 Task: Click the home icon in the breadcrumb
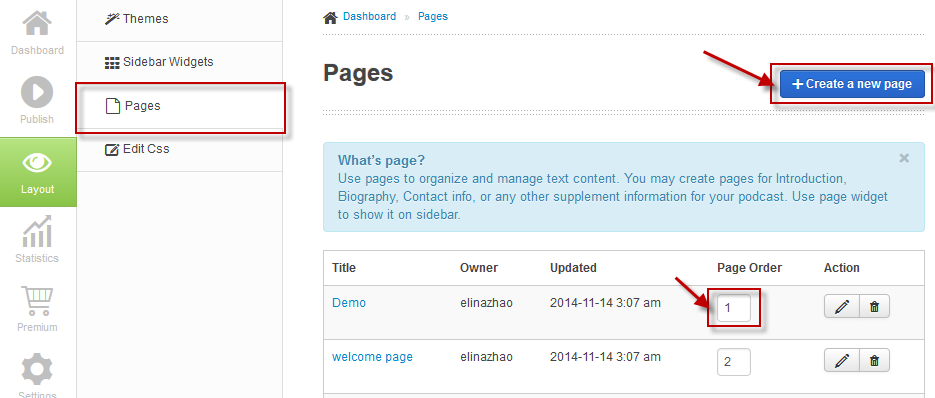pyautogui.click(x=330, y=17)
